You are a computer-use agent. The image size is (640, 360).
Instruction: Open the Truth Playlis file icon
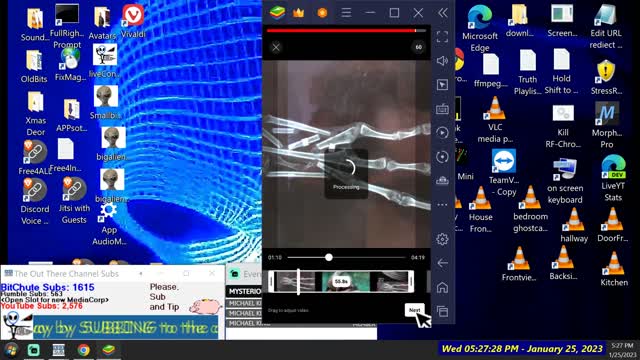tap(527, 73)
